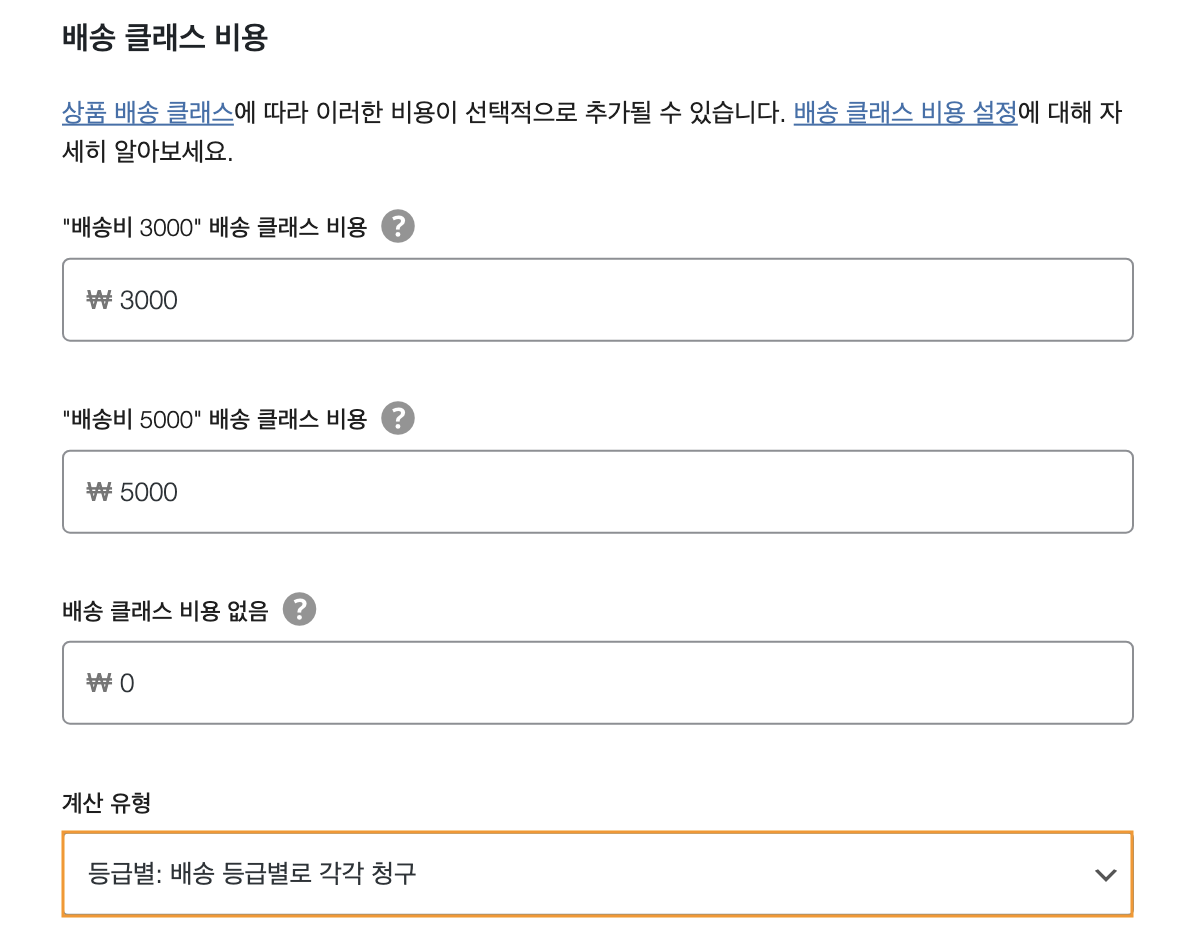Viewport: 1190px width, 944px height.
Task: Click the chevron arrow of 계산 유형 selector
Action: point(1105,875)
